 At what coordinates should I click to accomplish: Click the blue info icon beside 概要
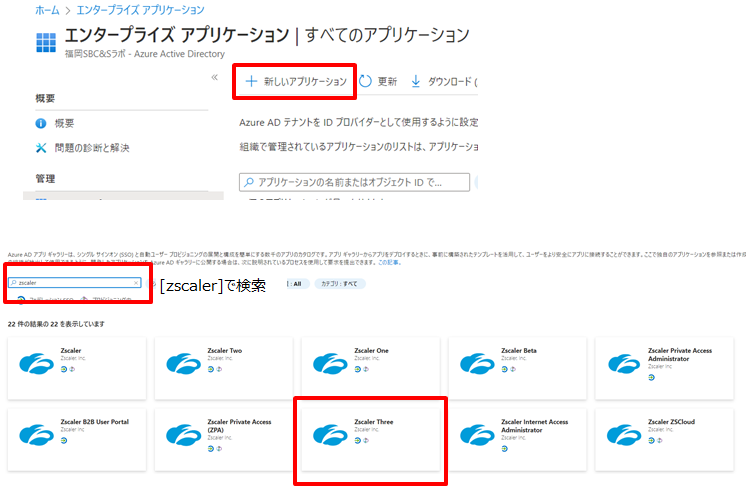(x=41, y=124)
